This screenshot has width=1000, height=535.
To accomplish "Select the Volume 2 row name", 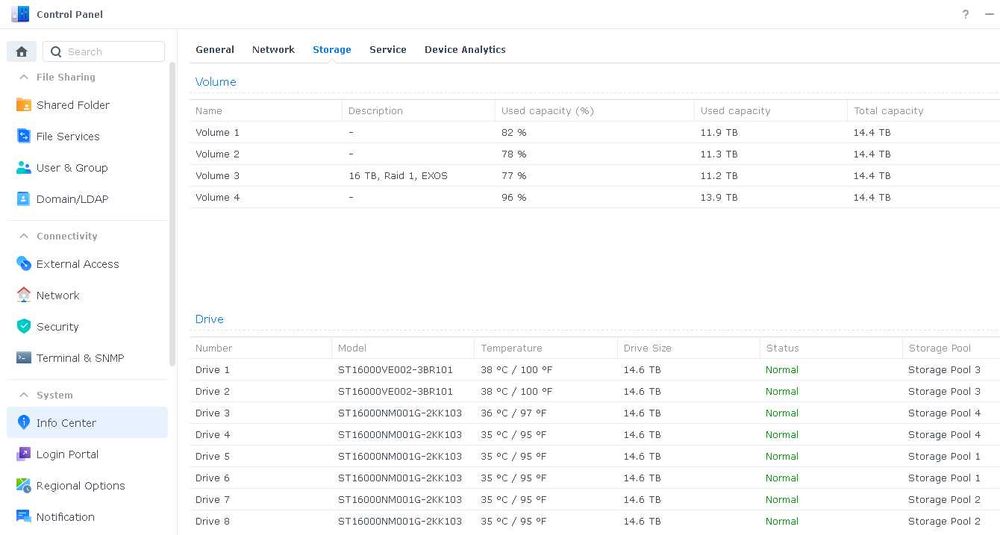I will point(217,154).
